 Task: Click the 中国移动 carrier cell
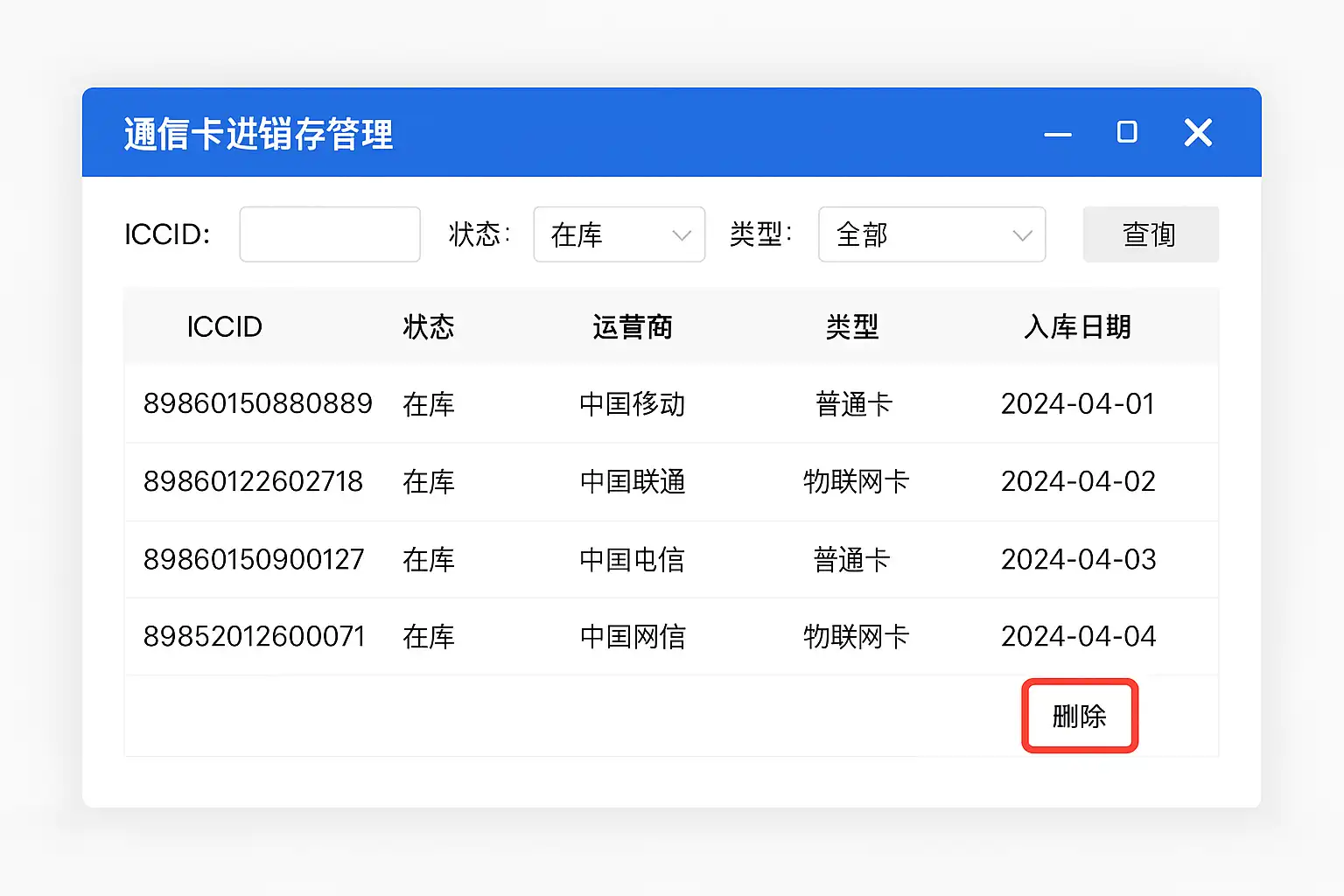click(633, 404)
